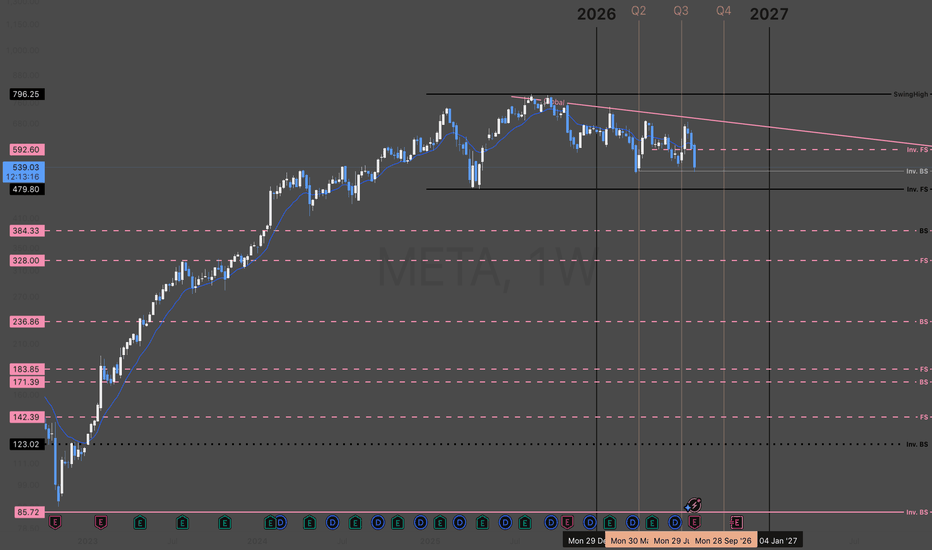Viewport: 932px width, 550px height.
Task: Click the Inv. BS label on the dotted 123.02 line
Action: click(917, 444)
